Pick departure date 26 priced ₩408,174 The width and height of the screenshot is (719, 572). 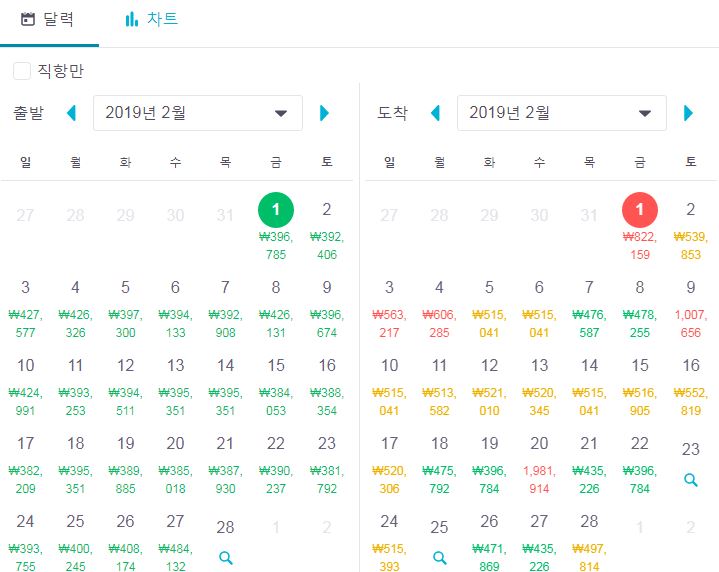[125, 542]
